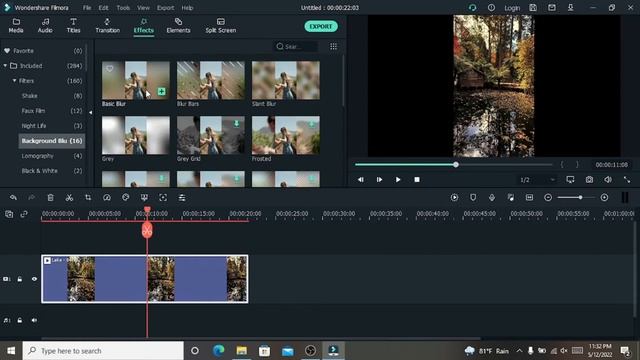Delete selected clip with trash icon
The image size is (640, 360).
coord(51,198)
